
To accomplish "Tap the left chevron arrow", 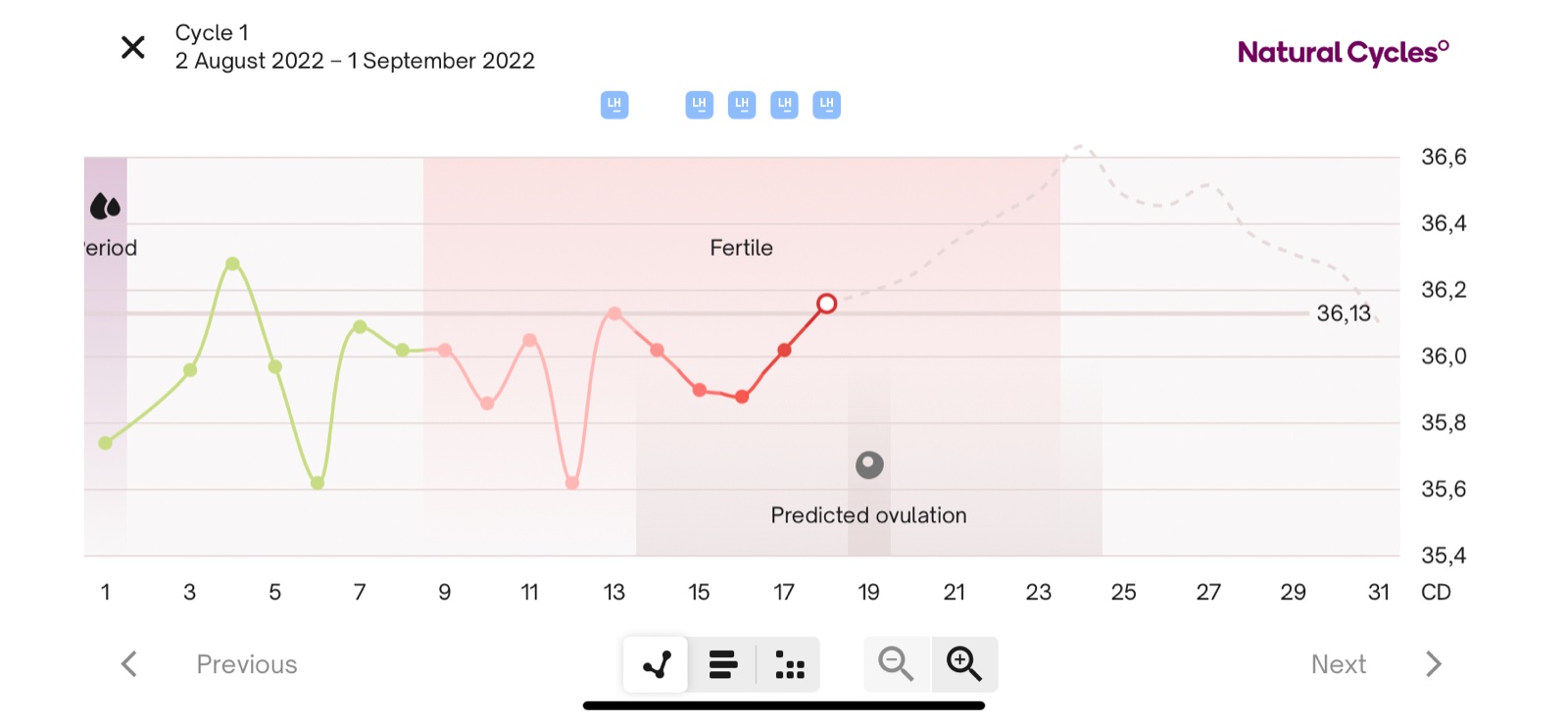I will point(129,664).
